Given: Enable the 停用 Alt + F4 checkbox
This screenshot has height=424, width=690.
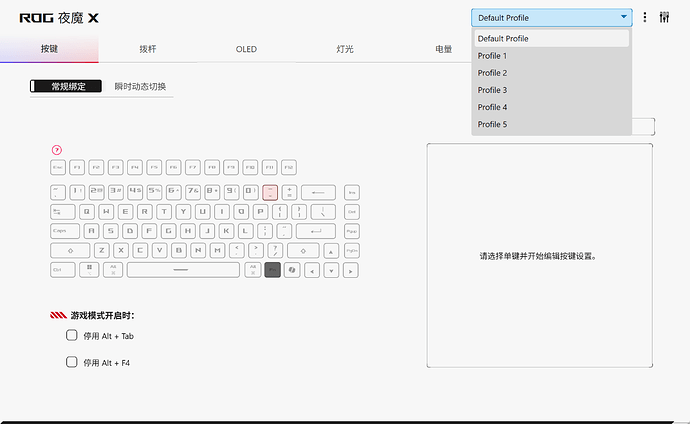Looking at the screenshot, I should point(72,362).
